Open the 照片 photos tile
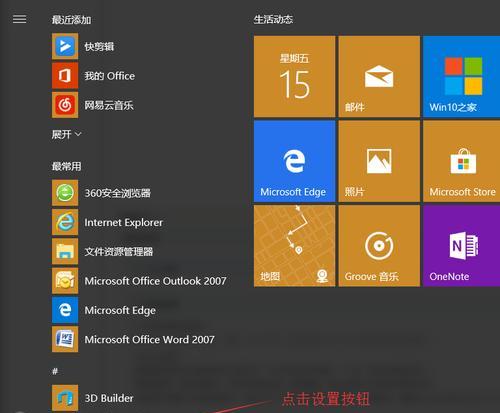The width and height of the screenshot is (500, 413). pyautogui.click(x=379, y=161)
